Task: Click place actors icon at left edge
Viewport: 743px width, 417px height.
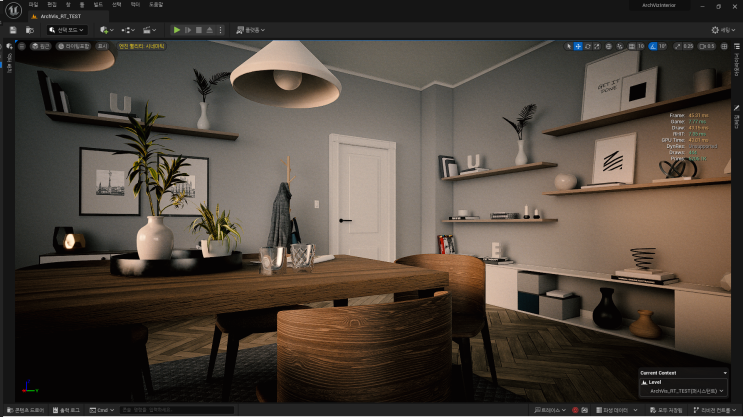Action: tap(9, 46)
